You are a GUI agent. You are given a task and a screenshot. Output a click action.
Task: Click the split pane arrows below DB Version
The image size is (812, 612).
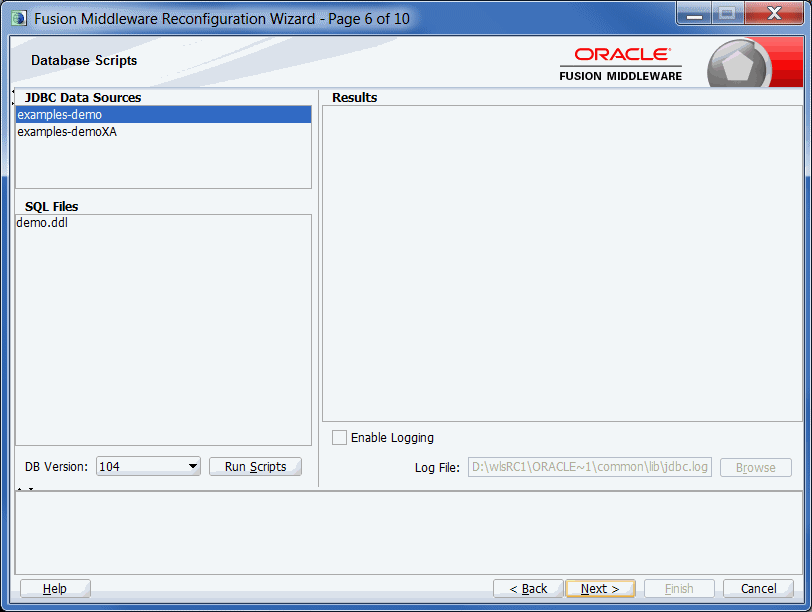coord(25,489)
